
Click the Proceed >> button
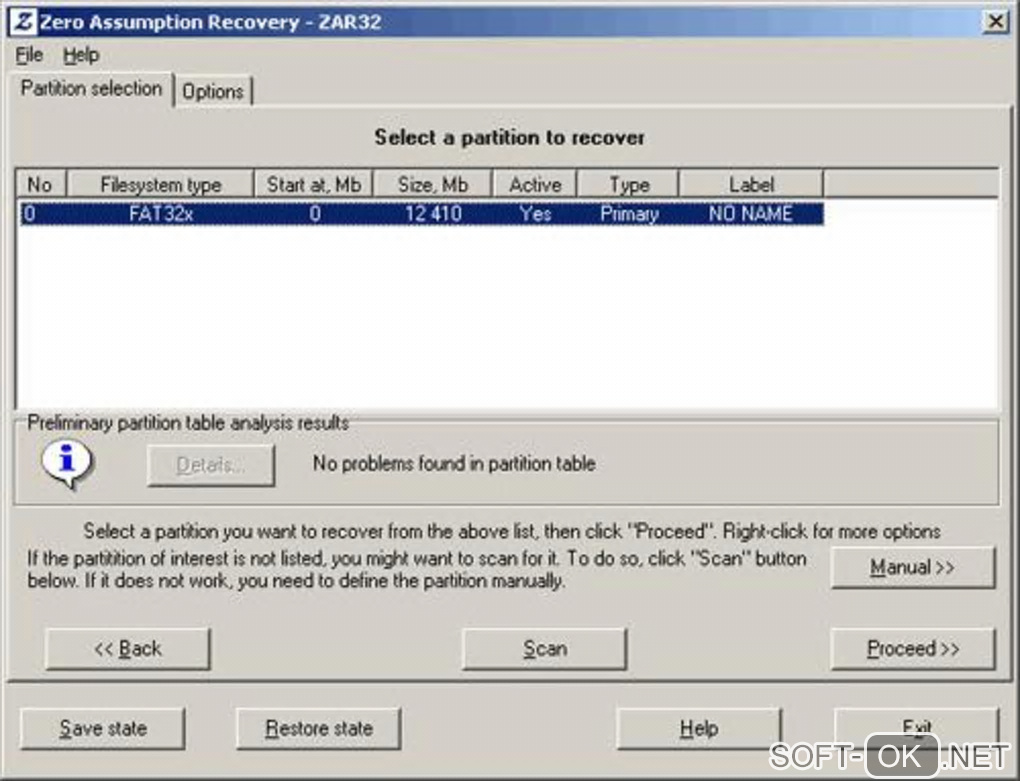pos(913,649)
